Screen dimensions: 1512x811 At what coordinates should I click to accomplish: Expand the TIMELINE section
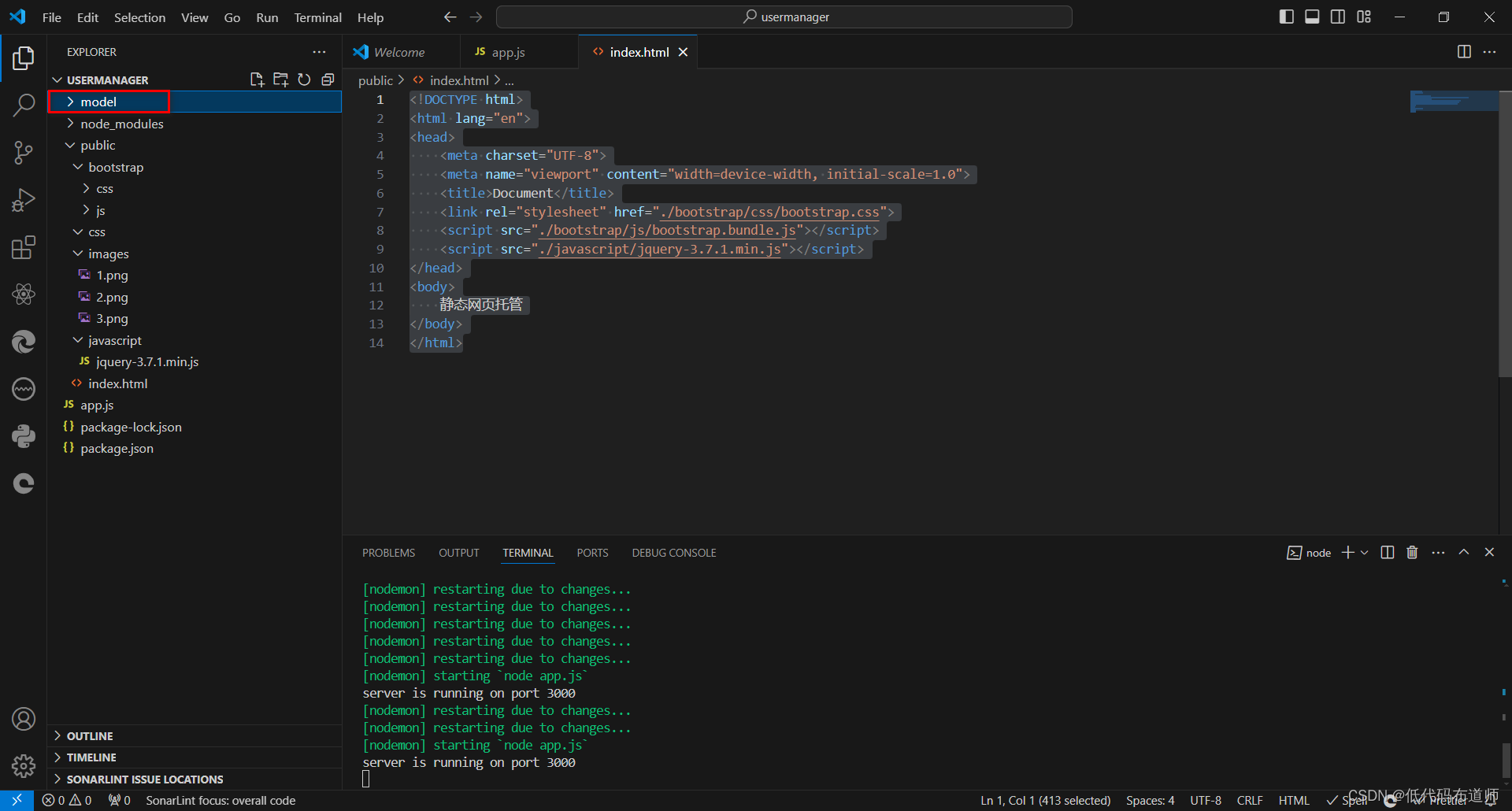click(195, 757)
